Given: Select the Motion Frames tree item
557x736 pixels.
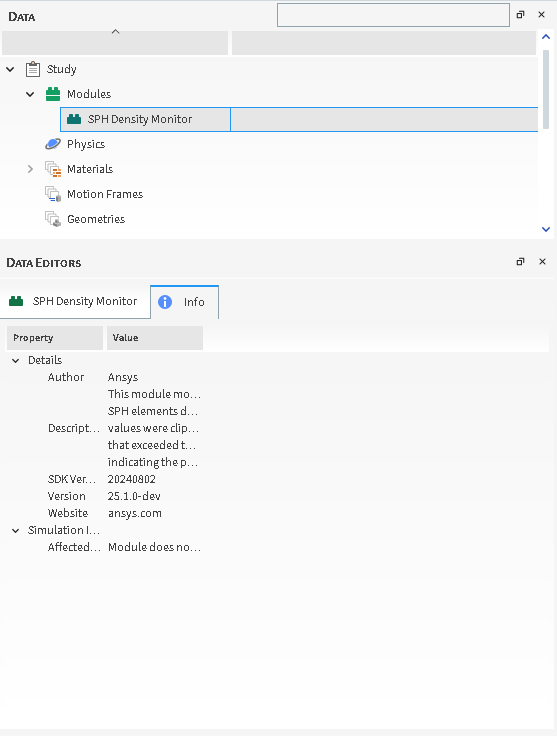Looking at the screenshot, I should (105, 194).
